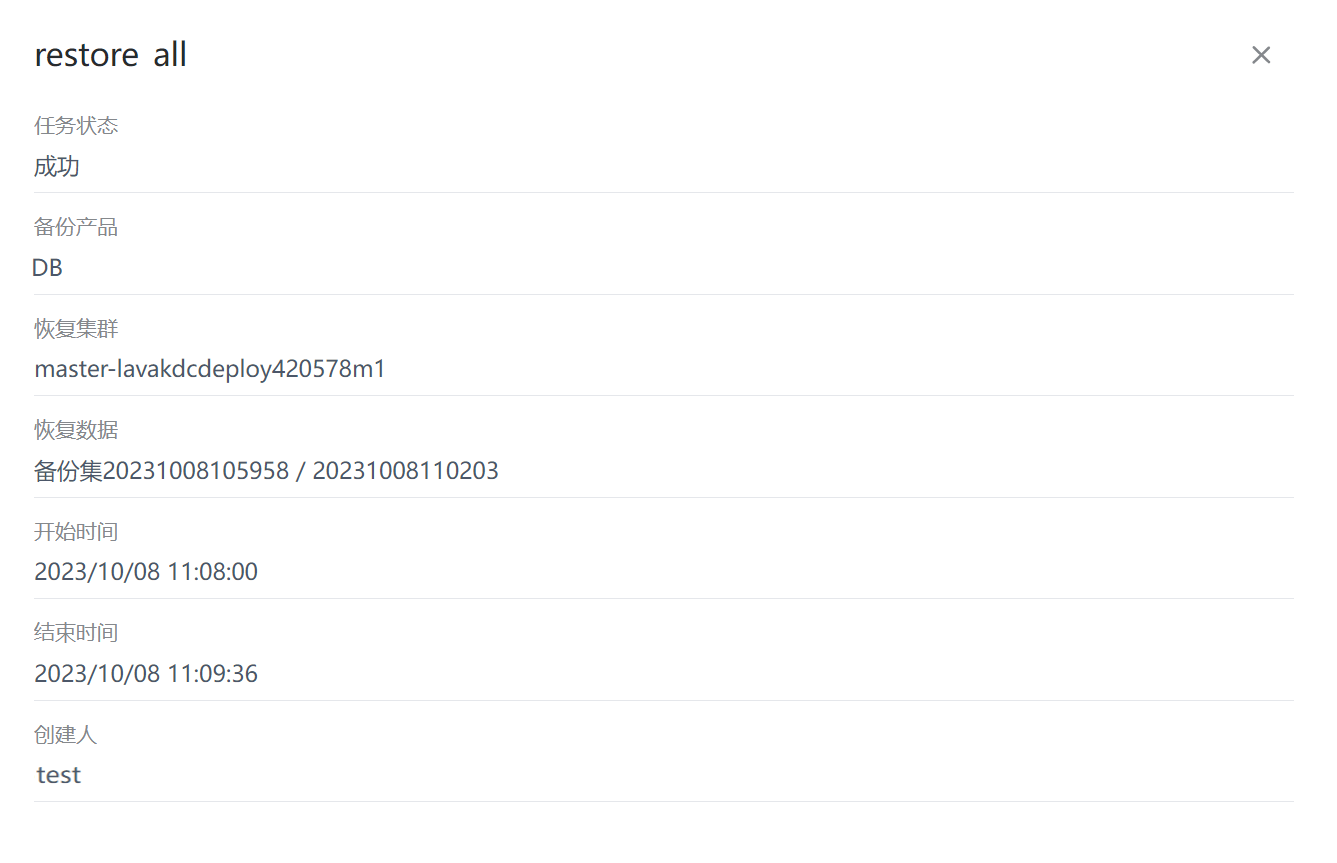Select the 恢复数据 field label
Viewport: 1337px width, 863px height.
76,430
